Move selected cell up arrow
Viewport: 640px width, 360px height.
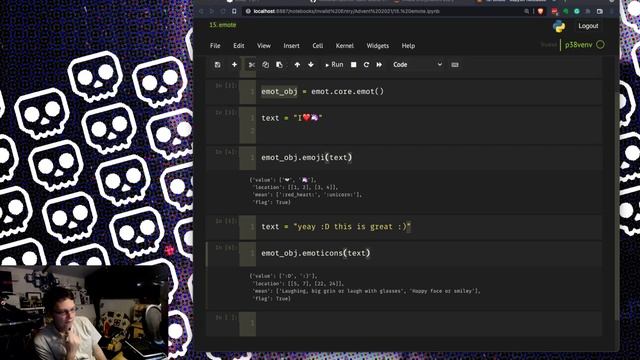297,64
